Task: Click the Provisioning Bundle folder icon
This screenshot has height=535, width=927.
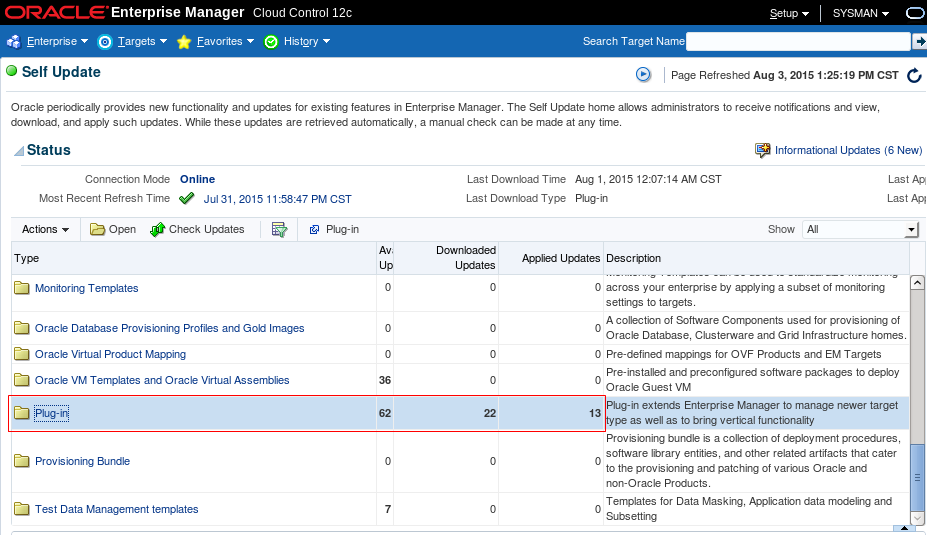Action: click(x=22, y=461)
